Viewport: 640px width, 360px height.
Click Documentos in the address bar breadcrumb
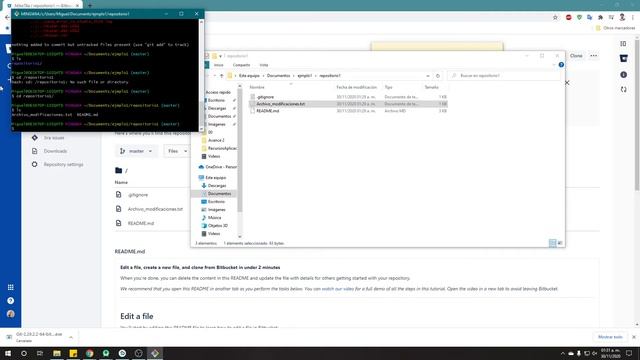click(278, 76)
